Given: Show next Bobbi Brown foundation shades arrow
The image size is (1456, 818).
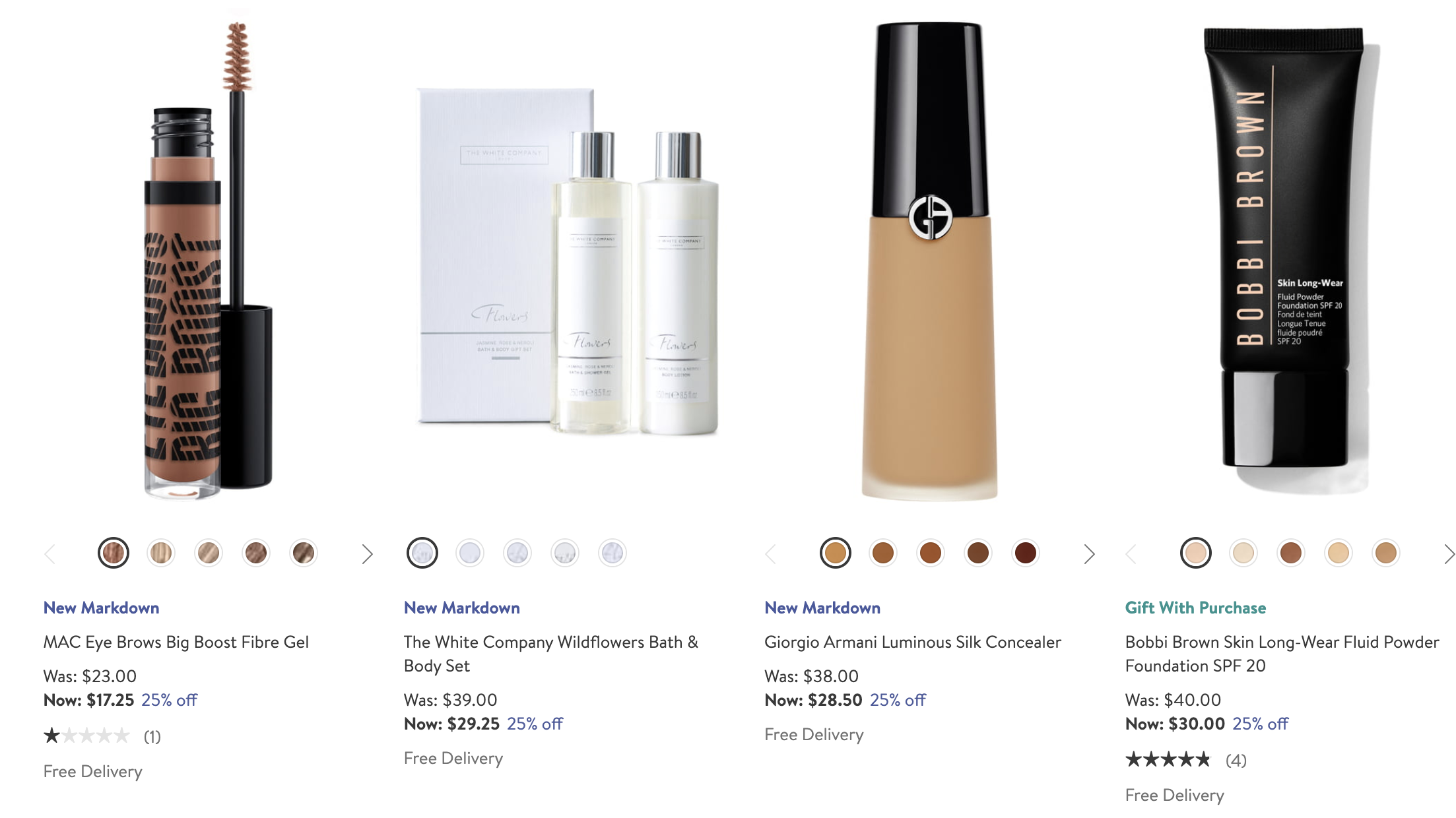Looking at the screenshot, I should click(x=1449, y=553).
